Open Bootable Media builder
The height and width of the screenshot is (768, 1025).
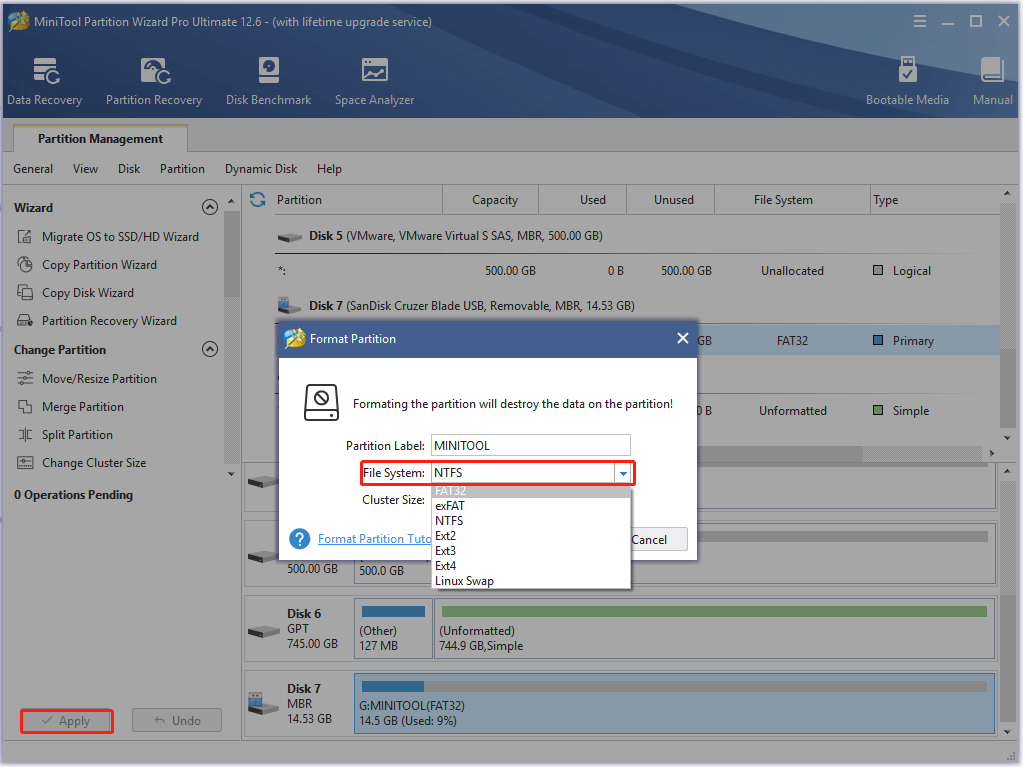(x=907, y=81)
